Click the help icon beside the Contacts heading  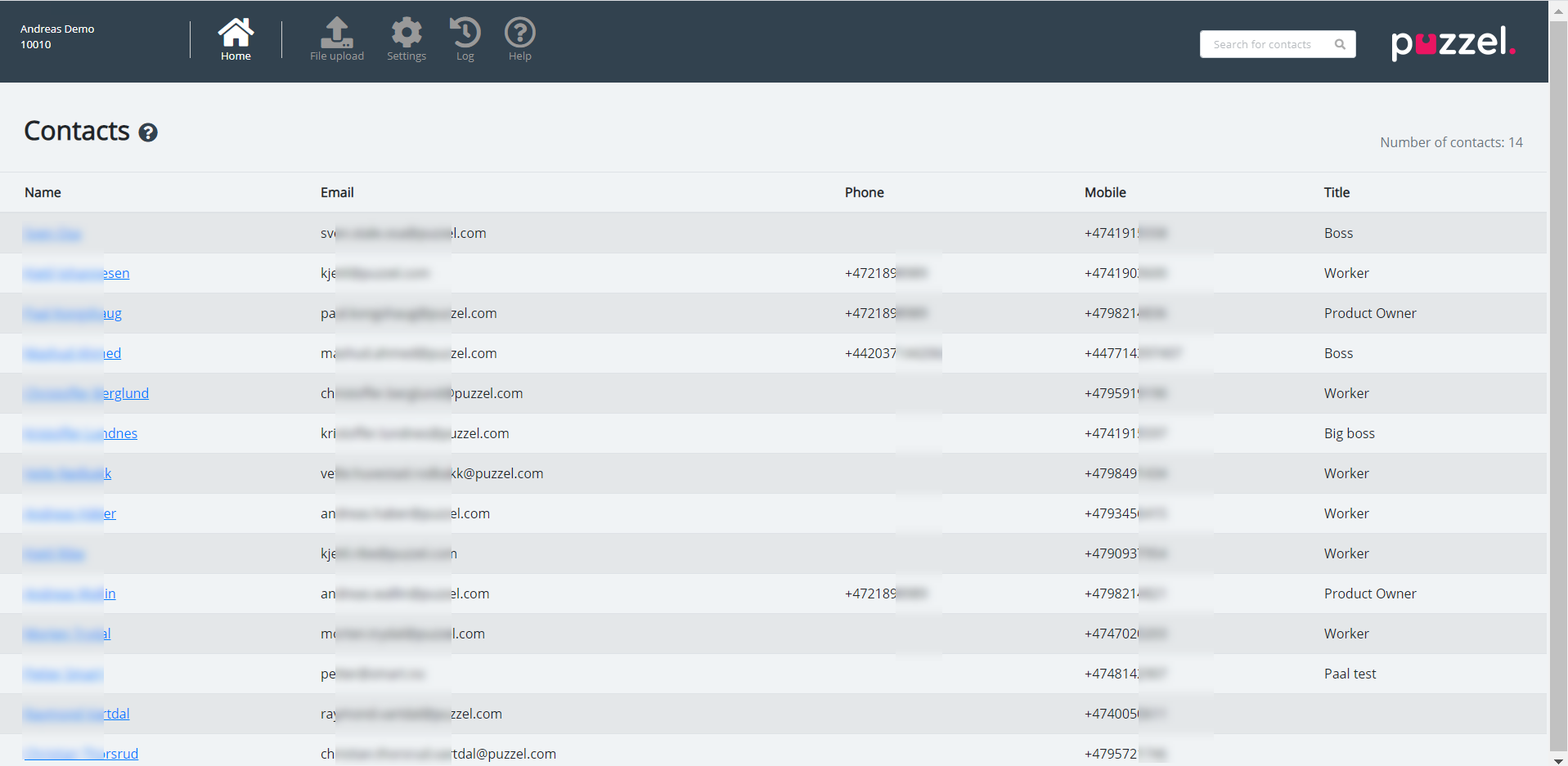tap(148, 132)
